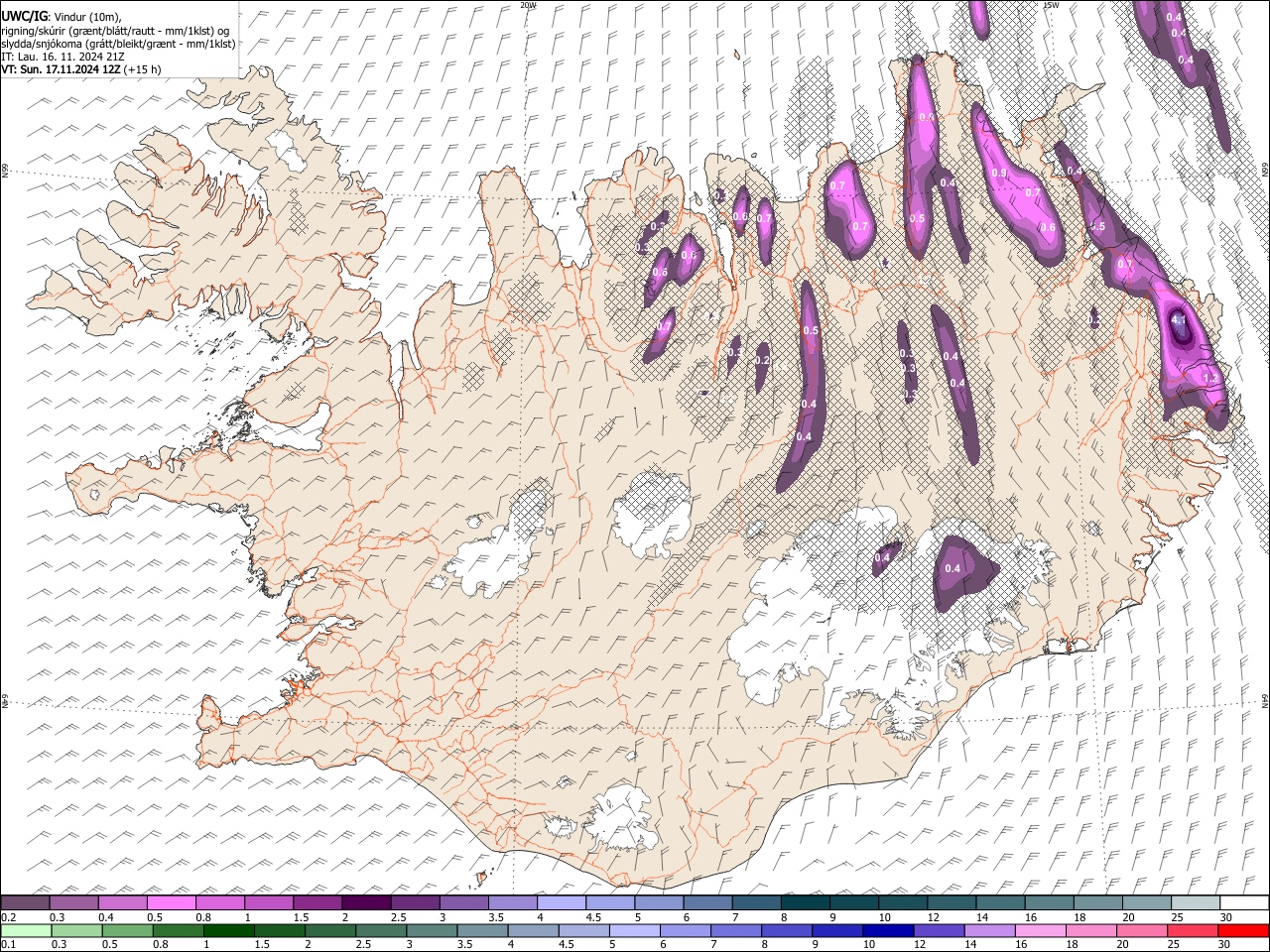
Task: Select the light pink rain swatch between 16 and 18
Action: coord(1039,930)
